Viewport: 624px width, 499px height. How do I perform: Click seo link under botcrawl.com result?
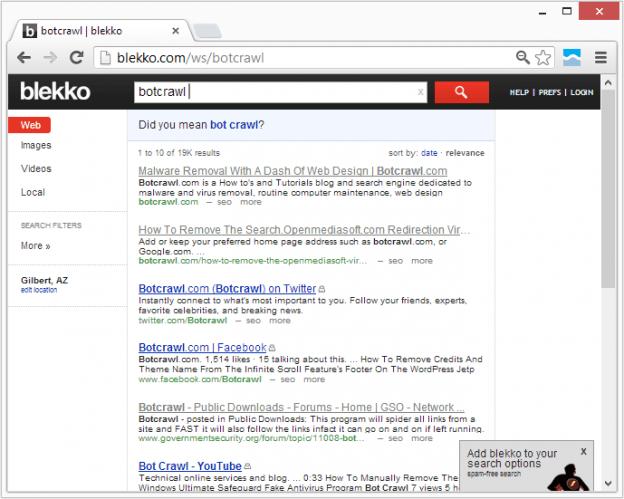pos(224,202)
